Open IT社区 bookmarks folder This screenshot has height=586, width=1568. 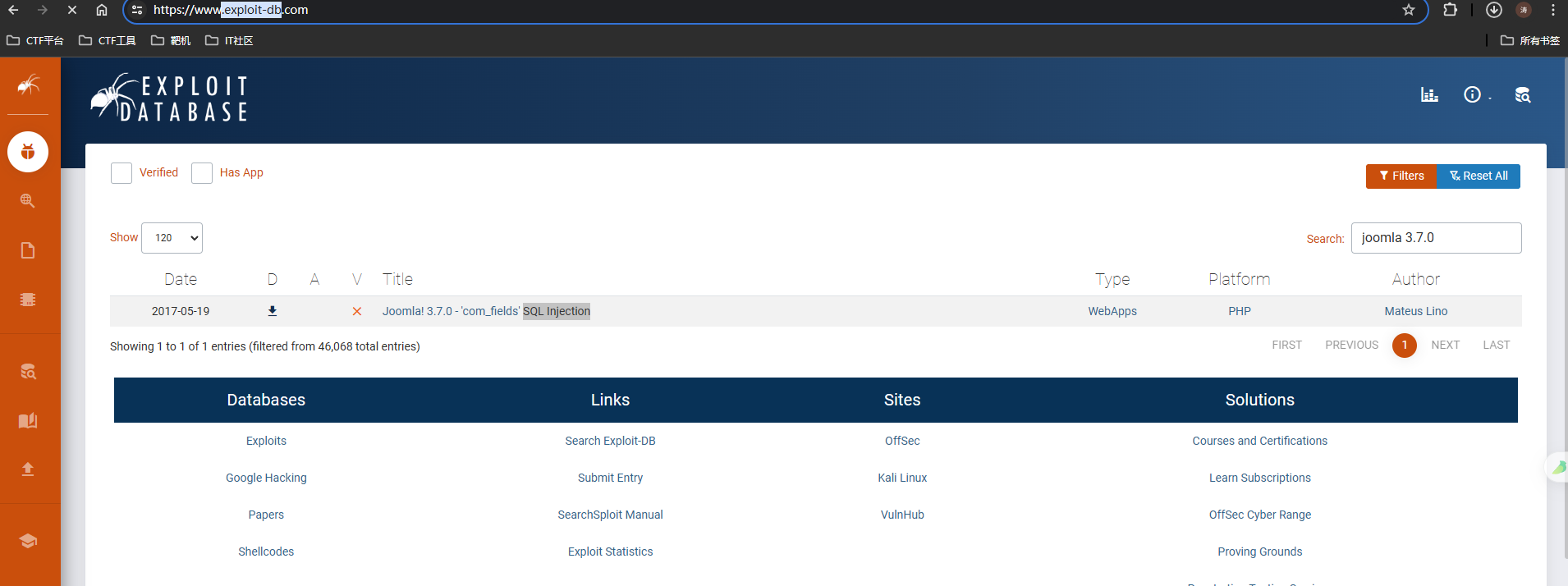(229, 40)
